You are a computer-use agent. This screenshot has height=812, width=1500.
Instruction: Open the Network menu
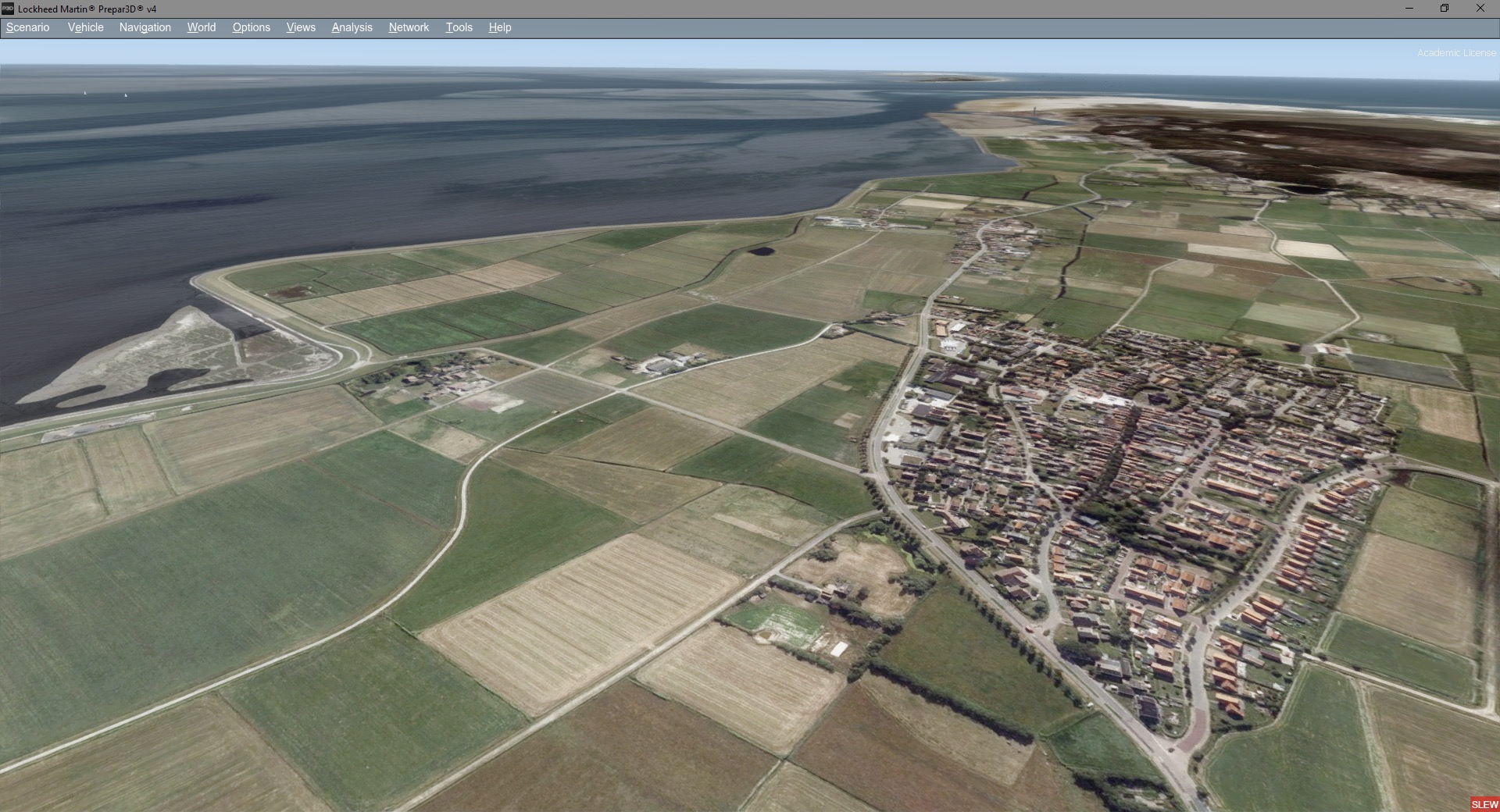click(x=409, y=27)
